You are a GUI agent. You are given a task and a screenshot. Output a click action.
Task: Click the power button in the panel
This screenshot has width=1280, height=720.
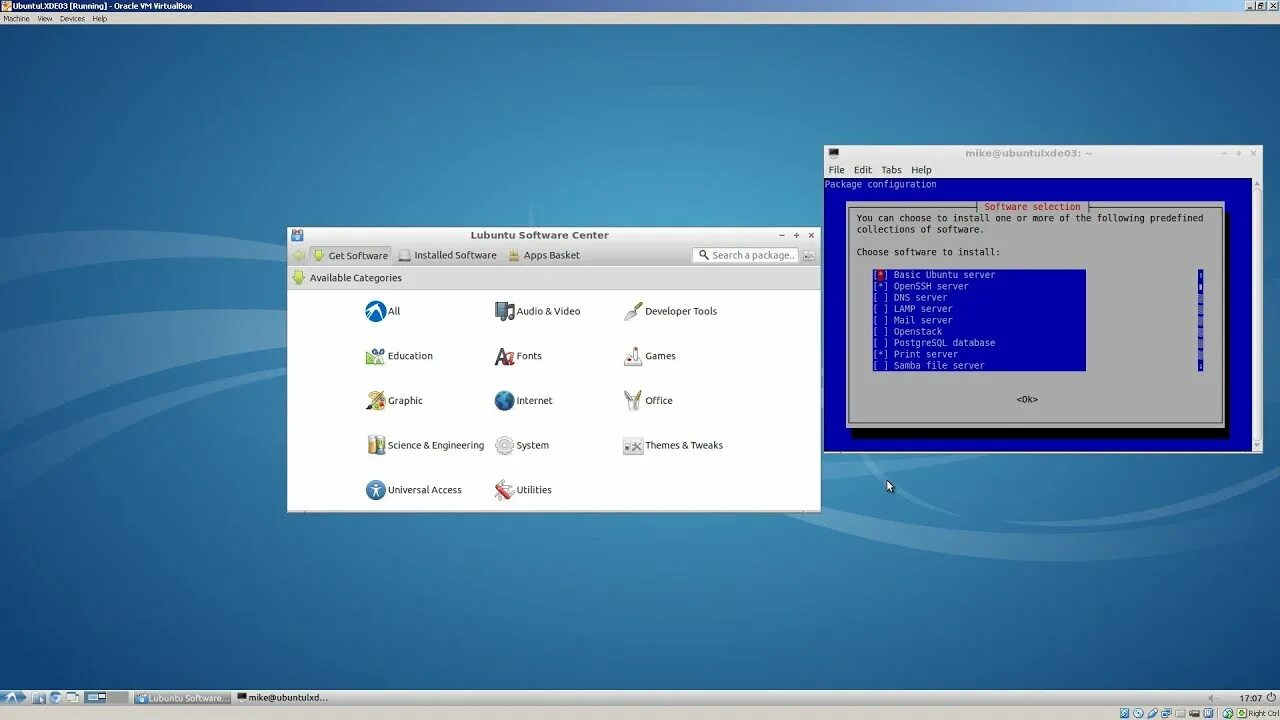click(1271, 698)
